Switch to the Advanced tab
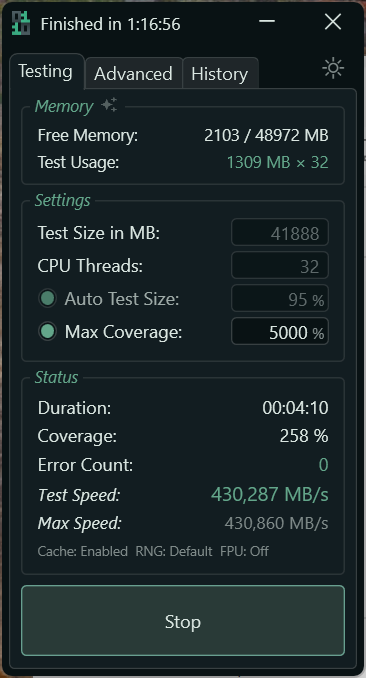The width and height of the screenshot is (366, 678). pos(133,74)
